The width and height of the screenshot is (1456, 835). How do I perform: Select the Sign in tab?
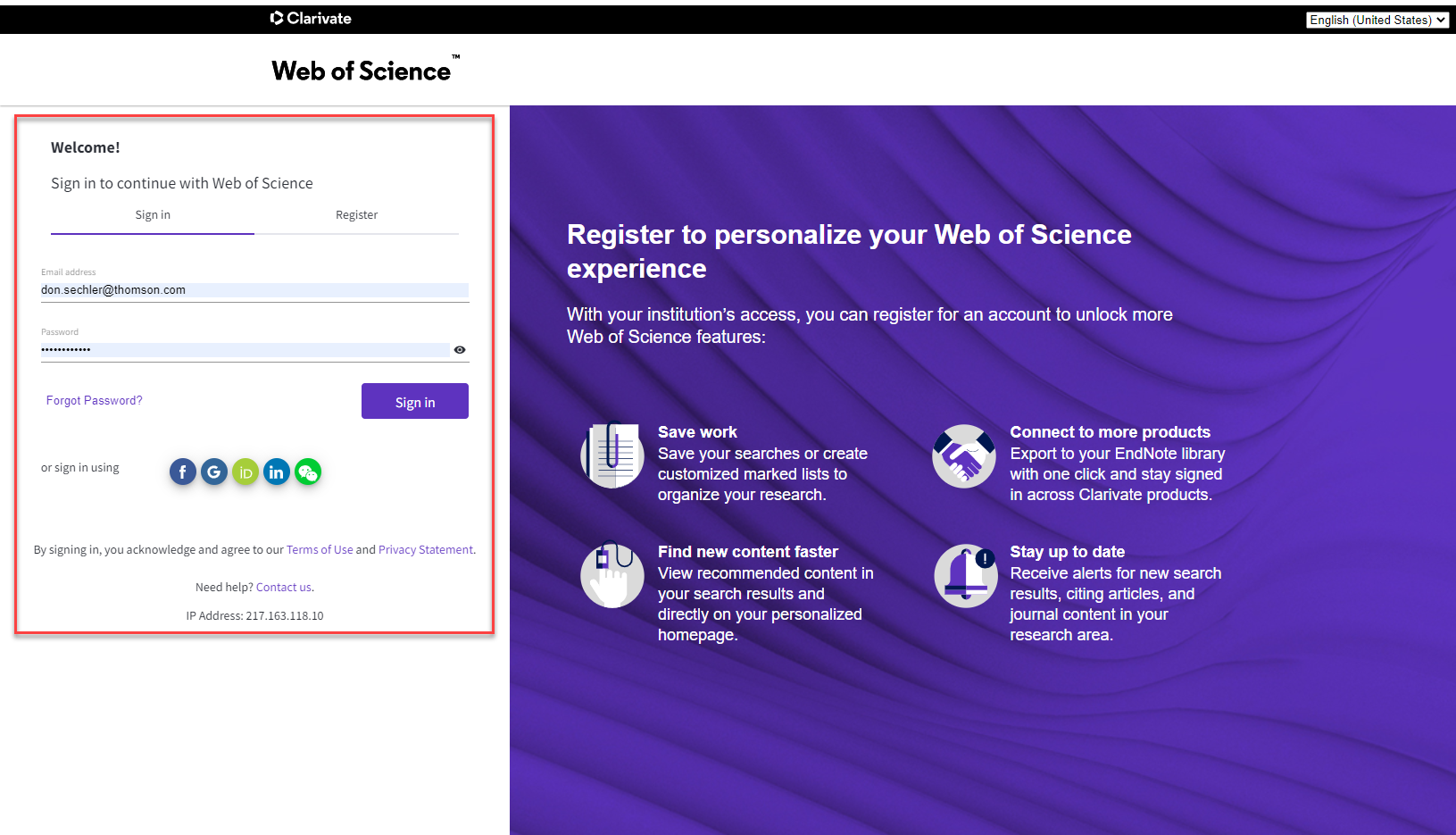tap(152, 214)
